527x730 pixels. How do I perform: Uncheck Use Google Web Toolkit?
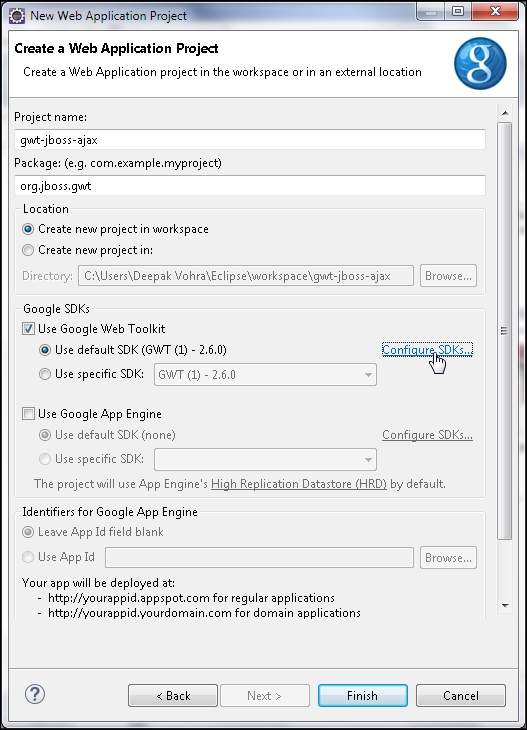click(x=28, y=329)
